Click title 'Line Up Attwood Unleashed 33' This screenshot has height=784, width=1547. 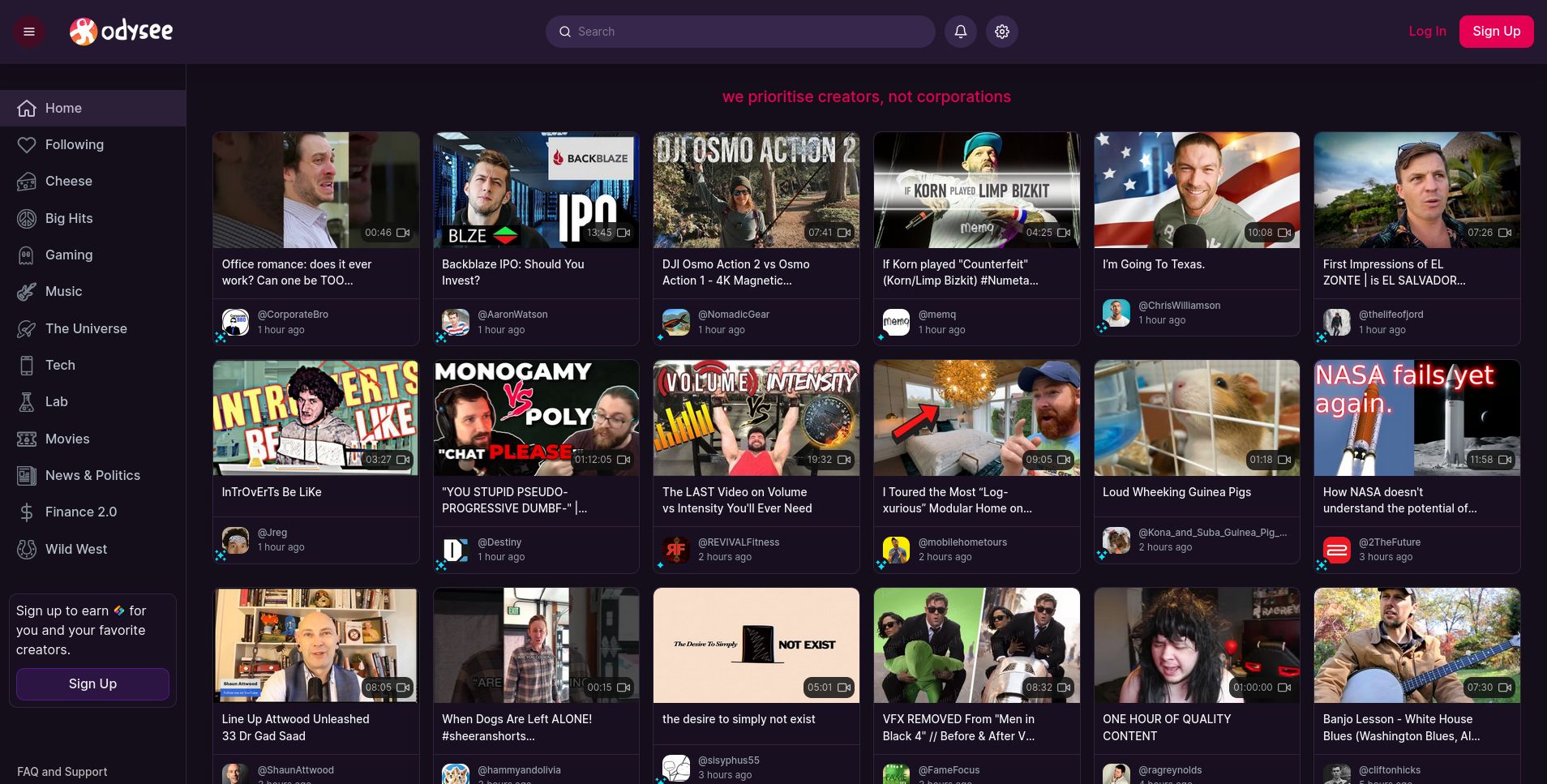click(296, 727)
